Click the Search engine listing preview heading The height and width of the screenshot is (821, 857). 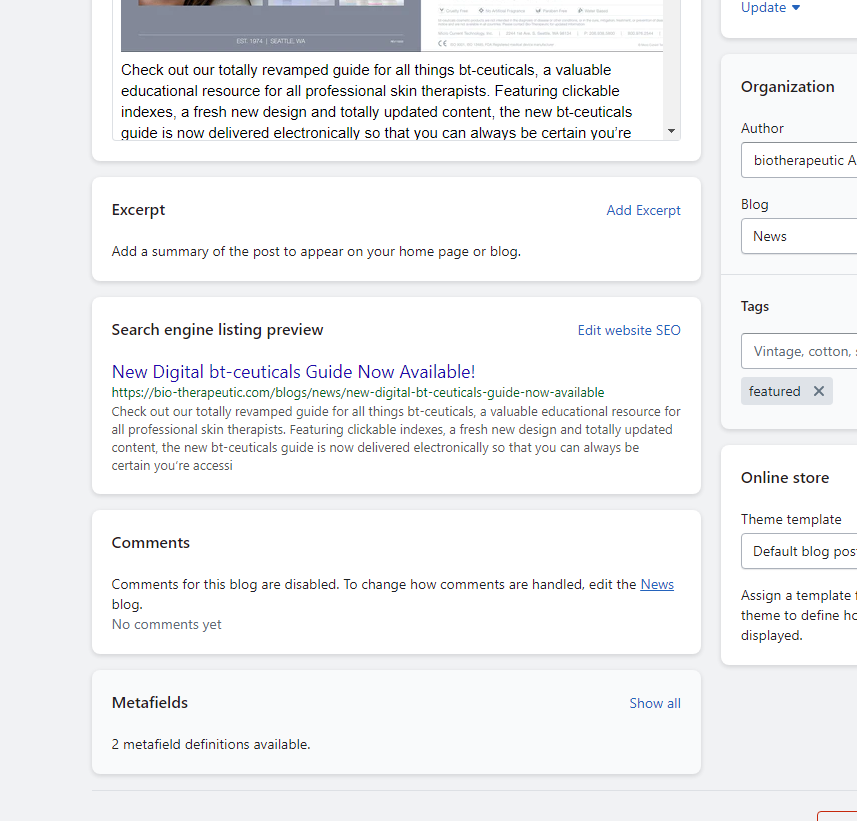[x=218, y=330]
